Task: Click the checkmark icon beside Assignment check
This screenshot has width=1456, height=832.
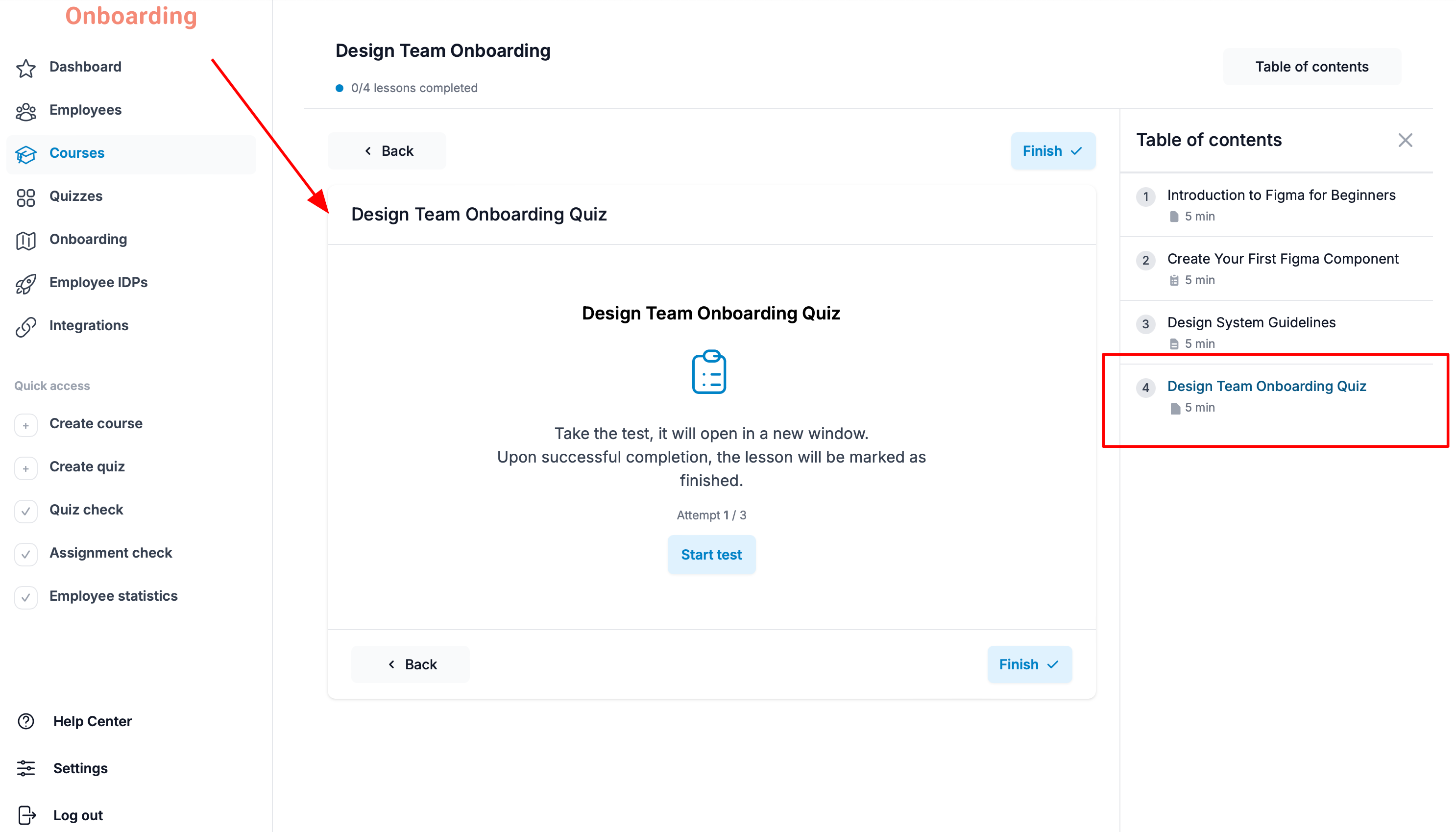Action: pyautogui.click(x=25, y=554)
